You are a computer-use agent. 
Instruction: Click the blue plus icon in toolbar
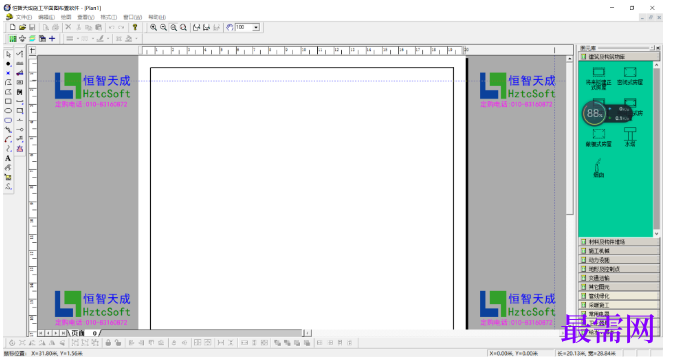(x=52, y=39)
